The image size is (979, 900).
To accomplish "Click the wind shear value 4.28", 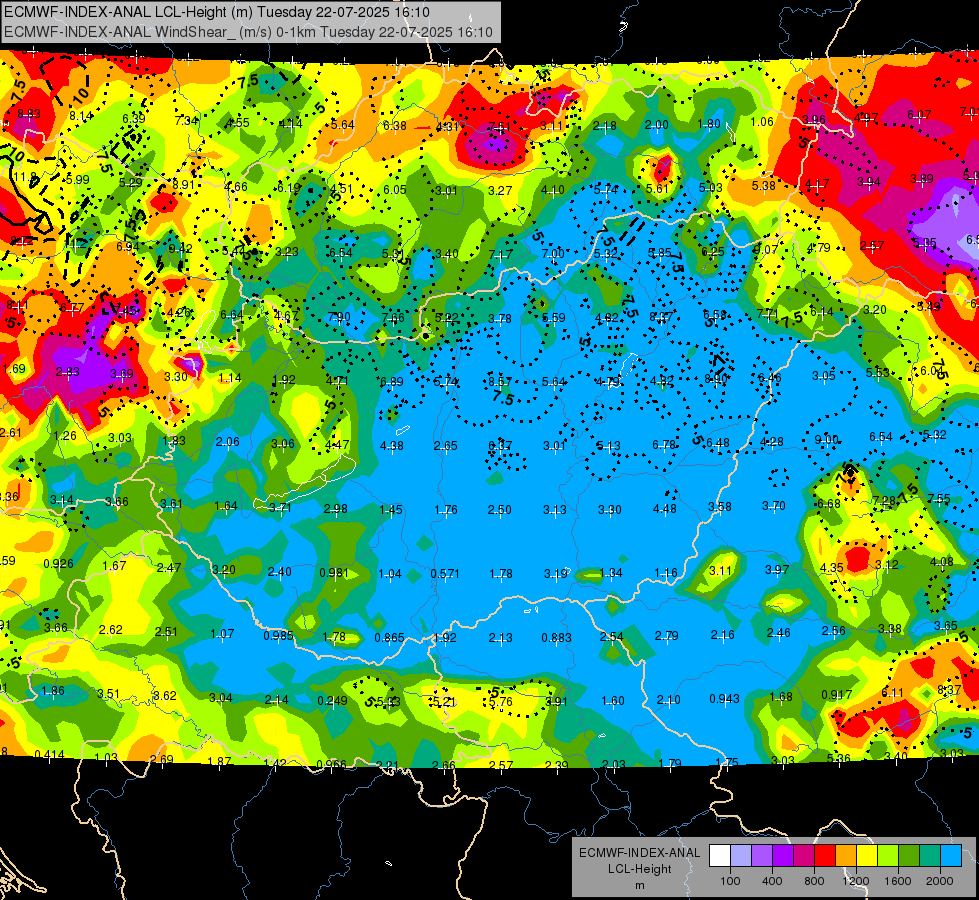I will click(772, 442).
